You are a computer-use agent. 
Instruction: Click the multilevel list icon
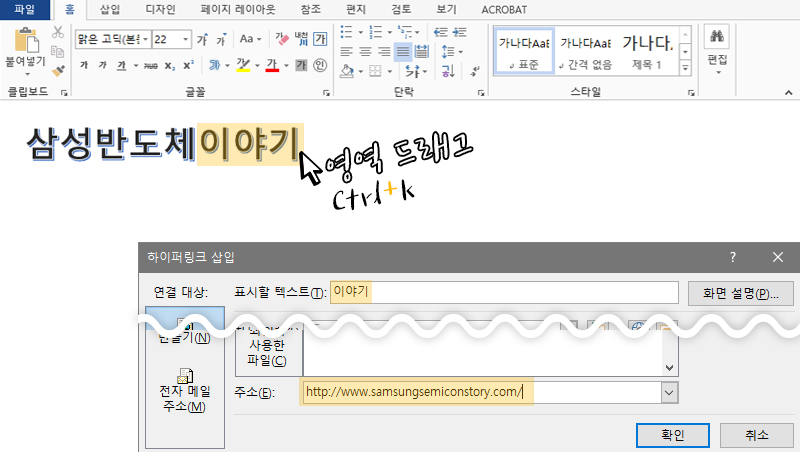click(x=405, y=32)
